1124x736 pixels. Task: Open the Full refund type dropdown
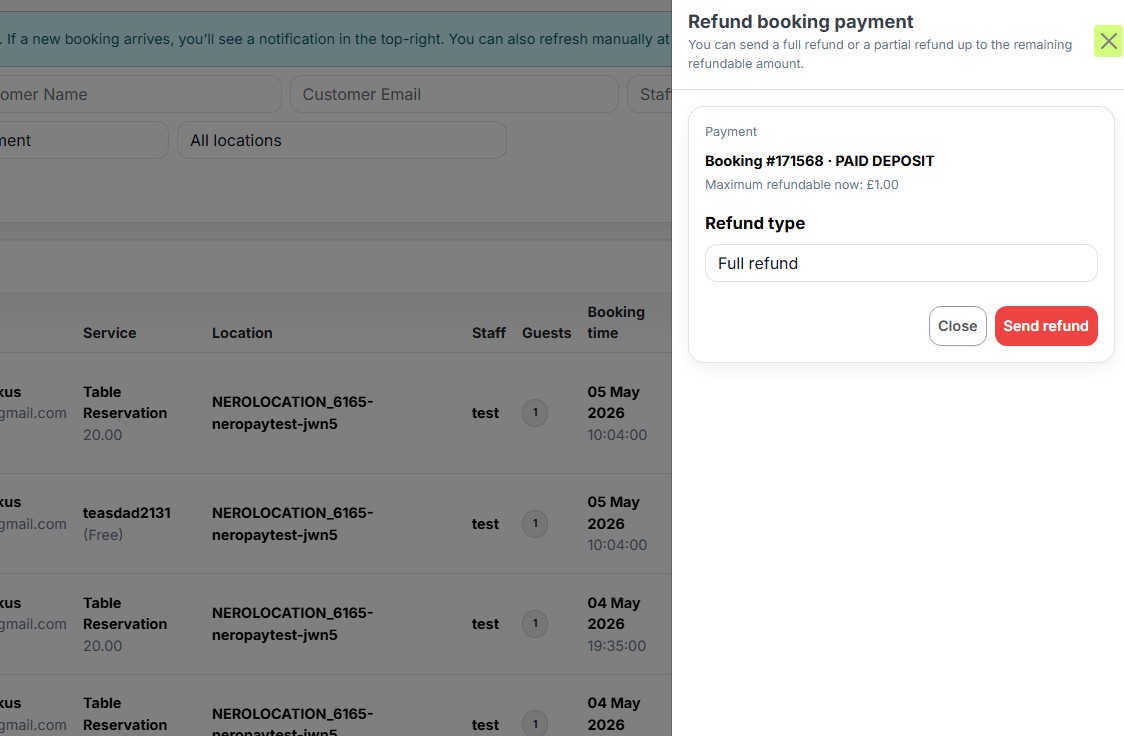coord(900,263)
